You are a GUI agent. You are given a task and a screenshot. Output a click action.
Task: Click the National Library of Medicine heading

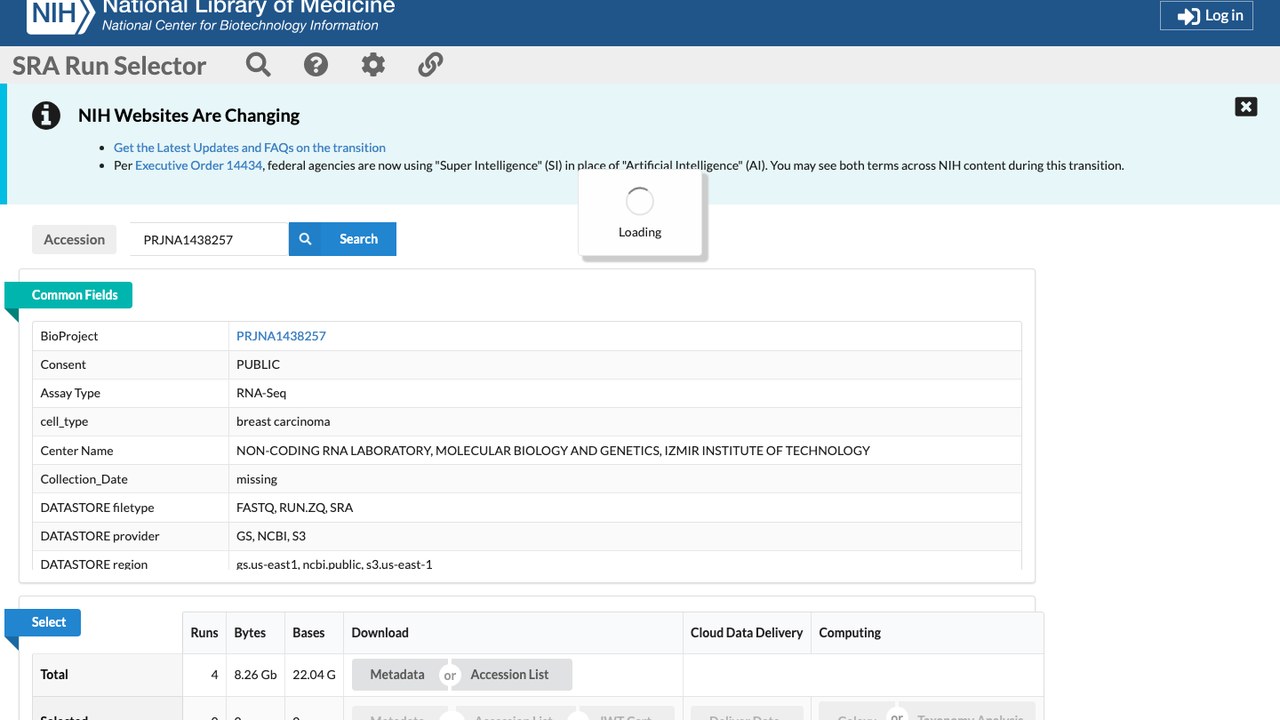[x=249, y=7]
